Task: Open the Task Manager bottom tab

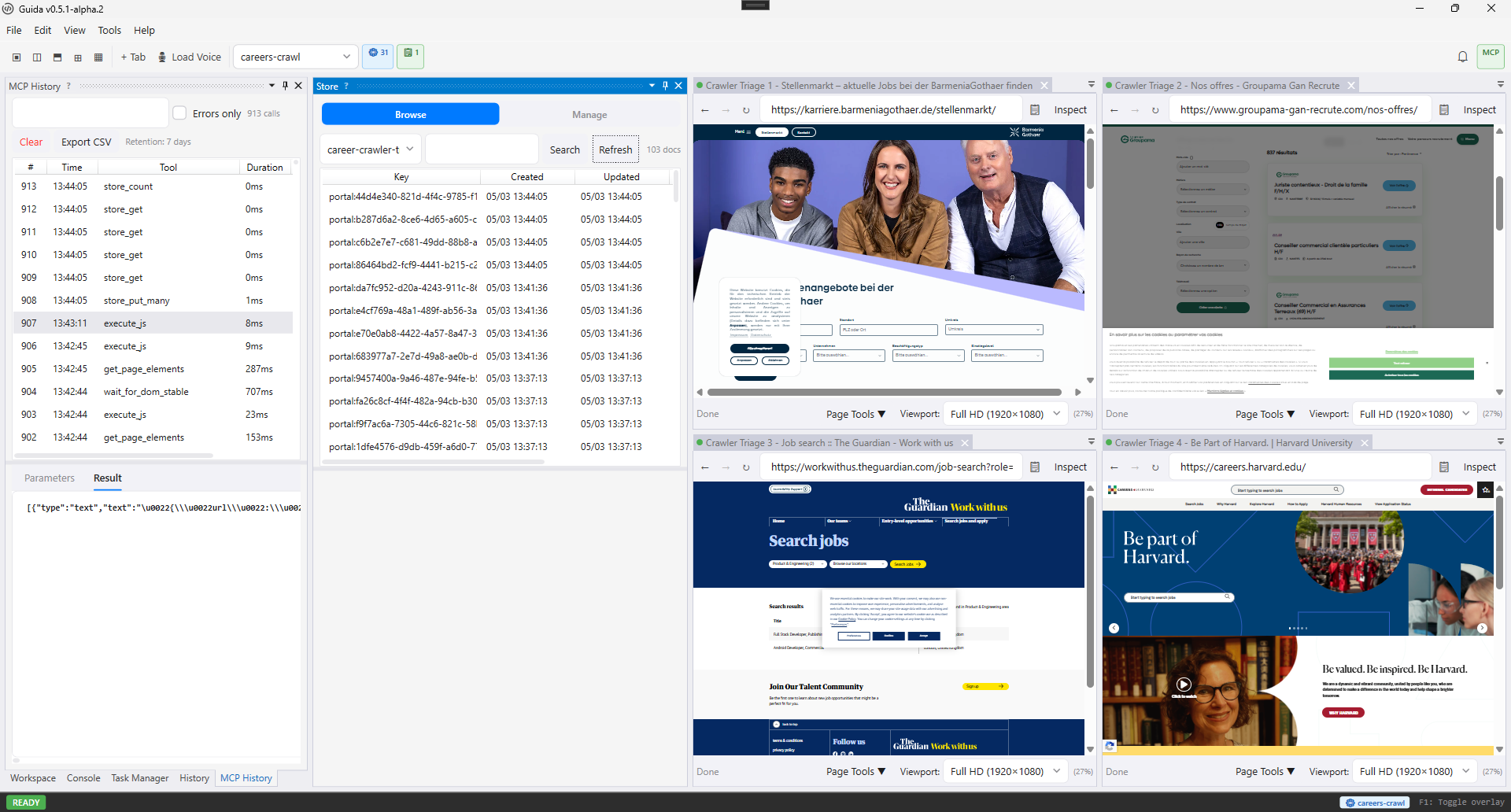Action: click(x=140, y=778)
